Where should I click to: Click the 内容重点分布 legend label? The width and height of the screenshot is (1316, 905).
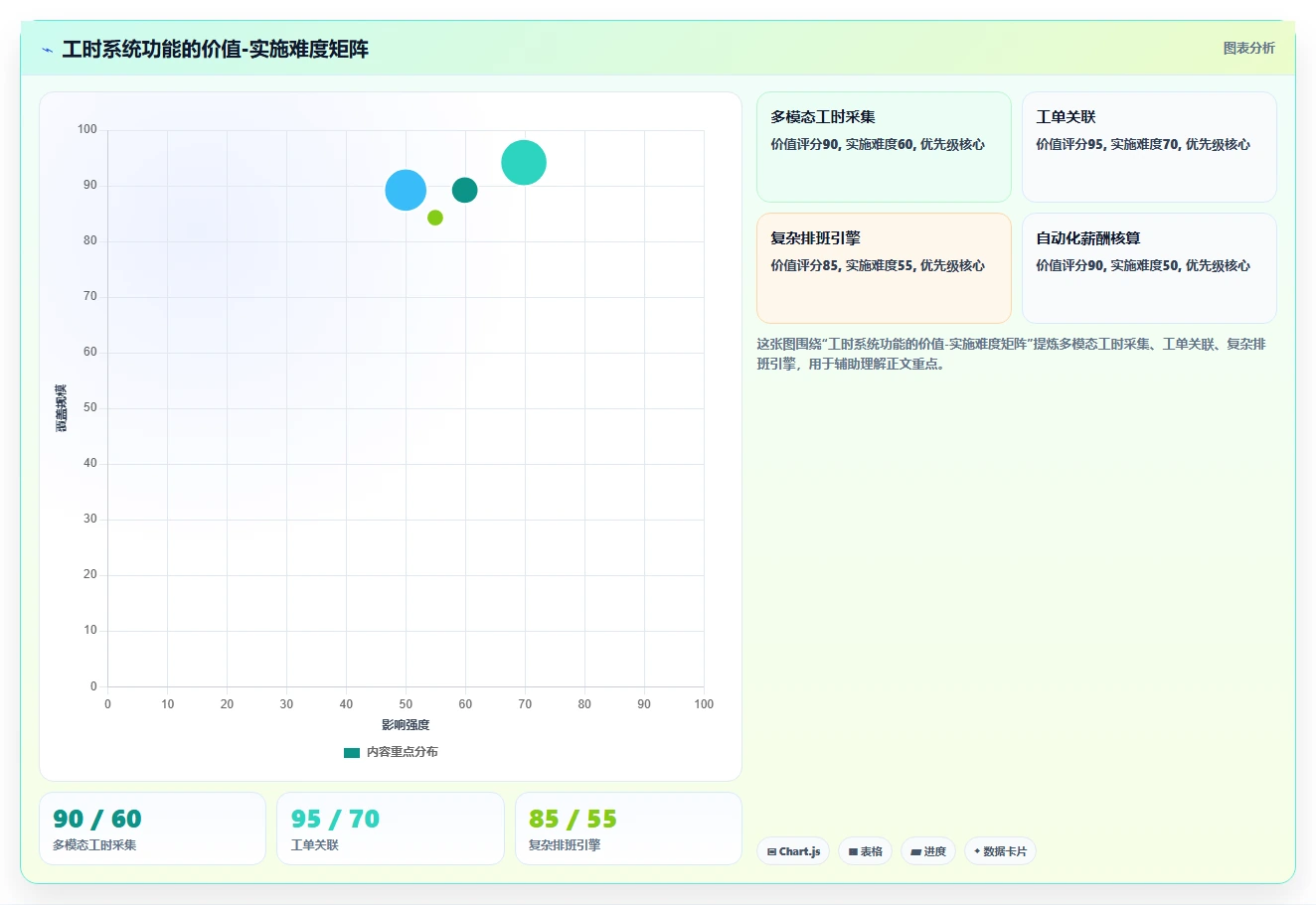(x=403, y=752)
